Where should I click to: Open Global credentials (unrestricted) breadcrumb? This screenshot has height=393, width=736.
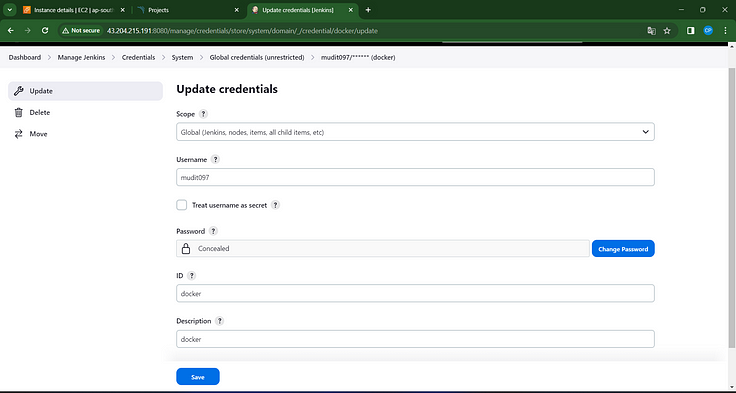point(257,57)
